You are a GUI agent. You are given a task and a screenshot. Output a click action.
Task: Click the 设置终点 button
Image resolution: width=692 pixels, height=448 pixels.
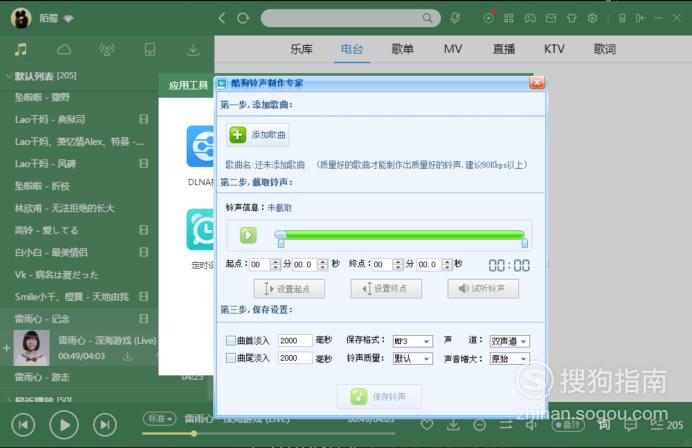pos(386,289)
